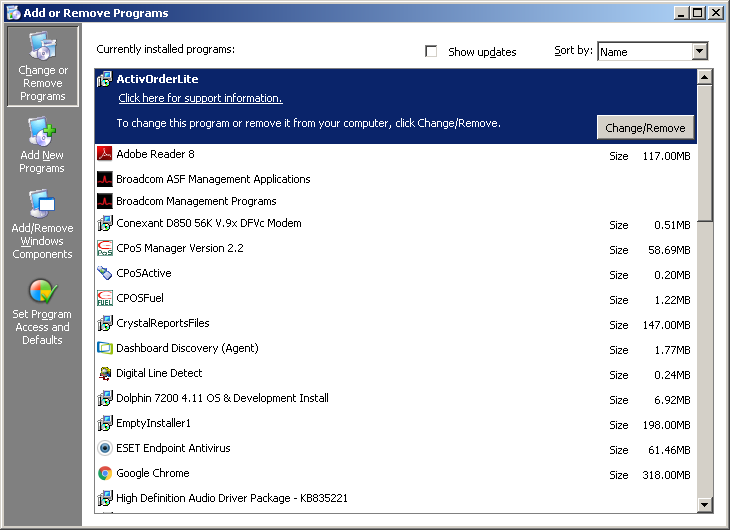Click the Conexant D850 modem icon
The image size is (730, 530).
105,223
